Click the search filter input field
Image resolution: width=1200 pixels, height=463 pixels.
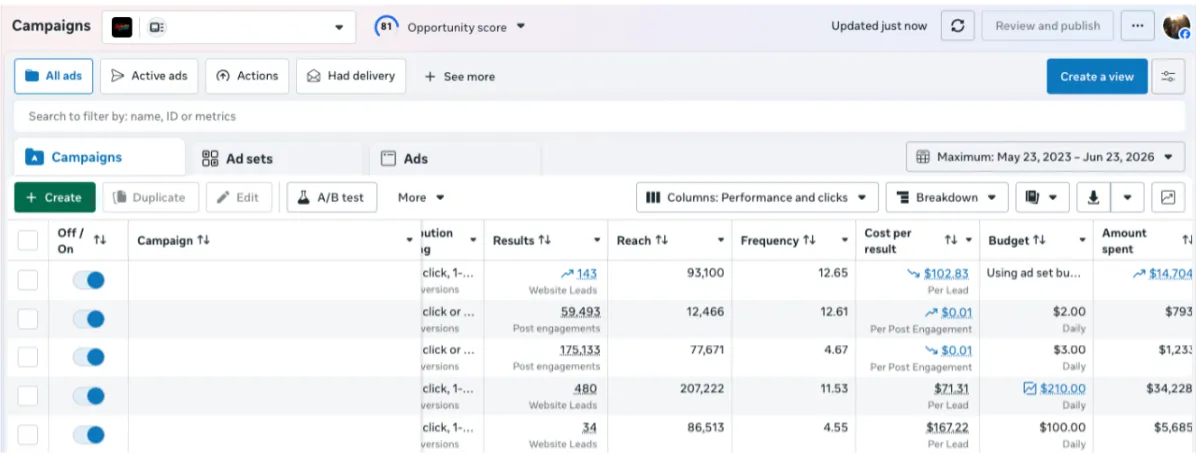tap(600, 116)
